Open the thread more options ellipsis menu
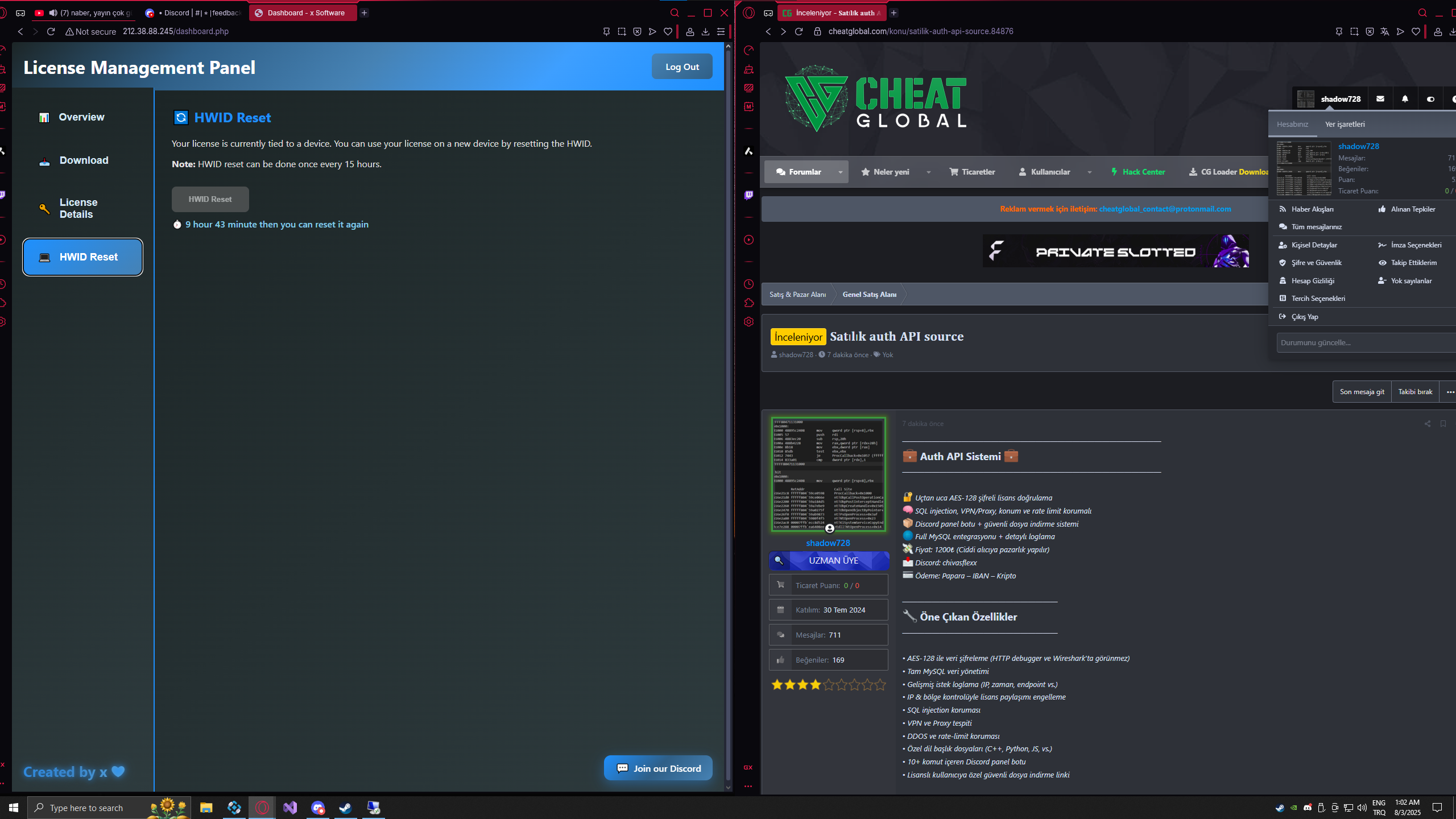 tap(1450, 392)
